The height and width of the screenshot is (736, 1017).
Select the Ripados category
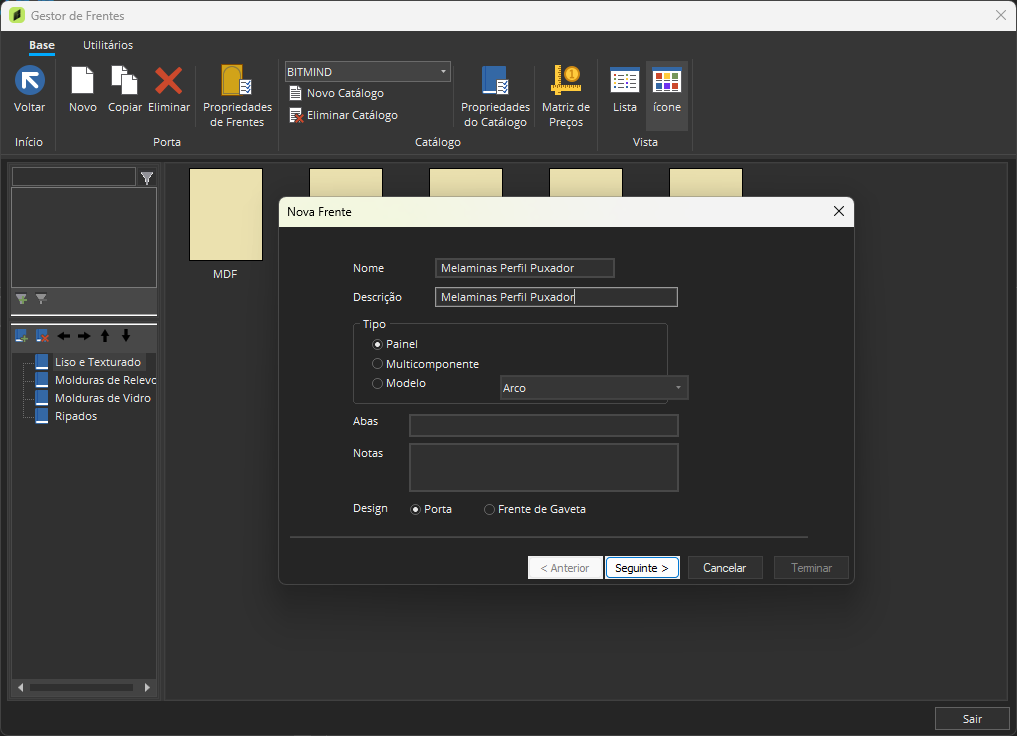point(76,416)
